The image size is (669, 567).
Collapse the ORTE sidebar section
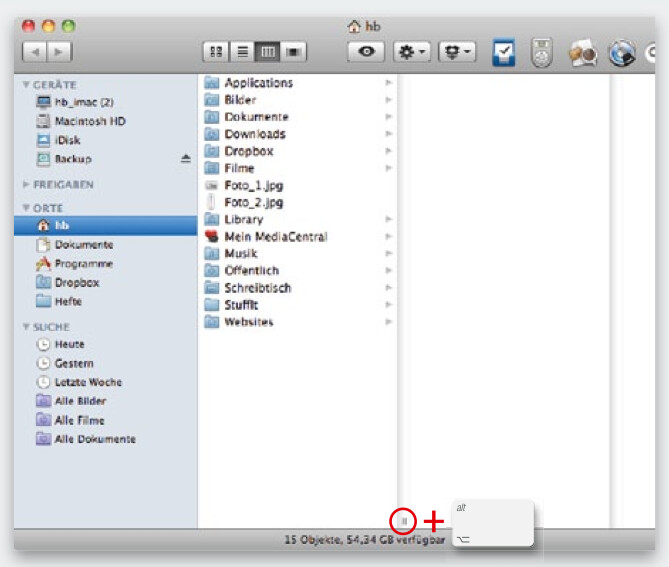tap(26, 208)
